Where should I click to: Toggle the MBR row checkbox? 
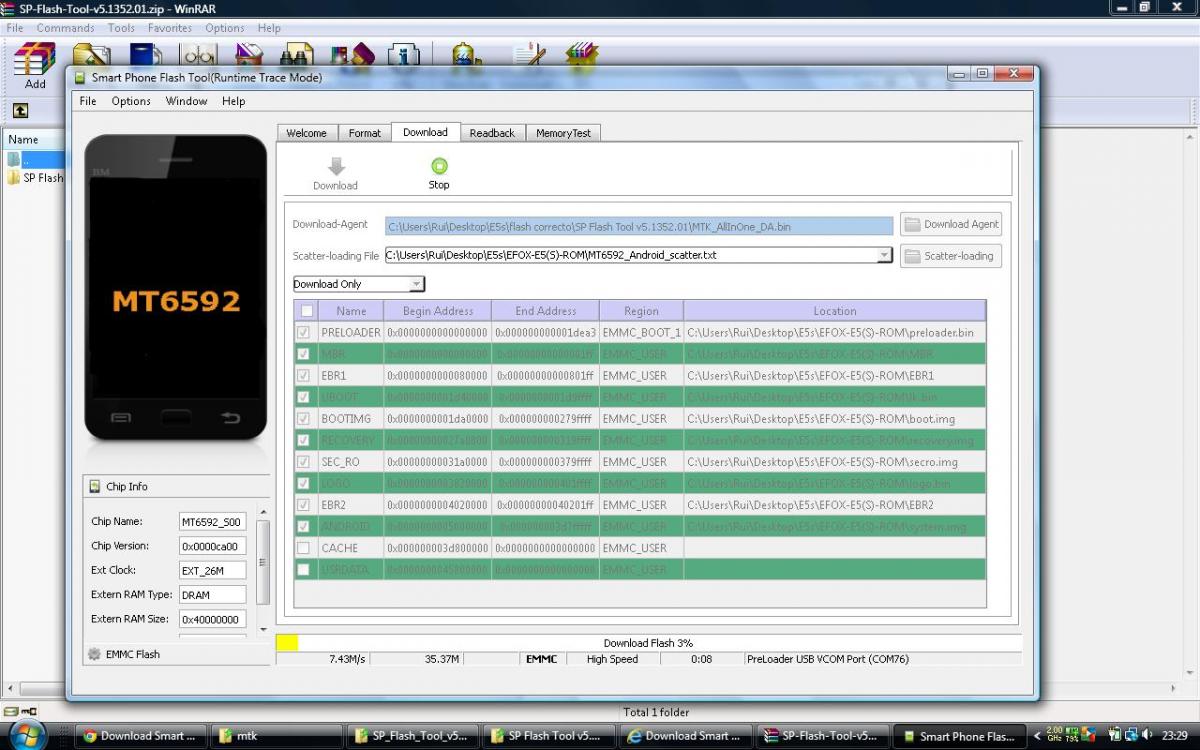tap(303, 354)
